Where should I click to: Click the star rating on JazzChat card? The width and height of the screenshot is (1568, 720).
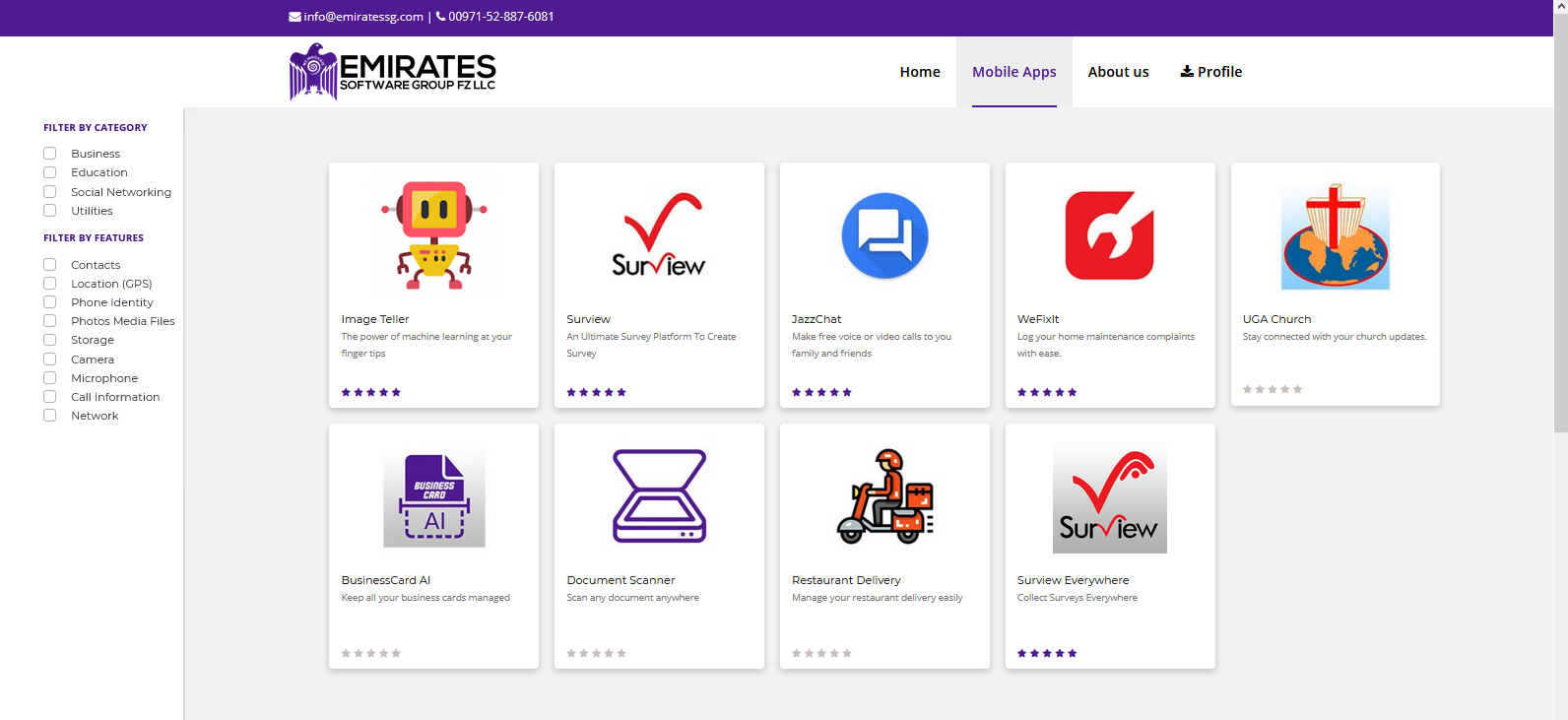pyautogui.click(x=821, y=392)
